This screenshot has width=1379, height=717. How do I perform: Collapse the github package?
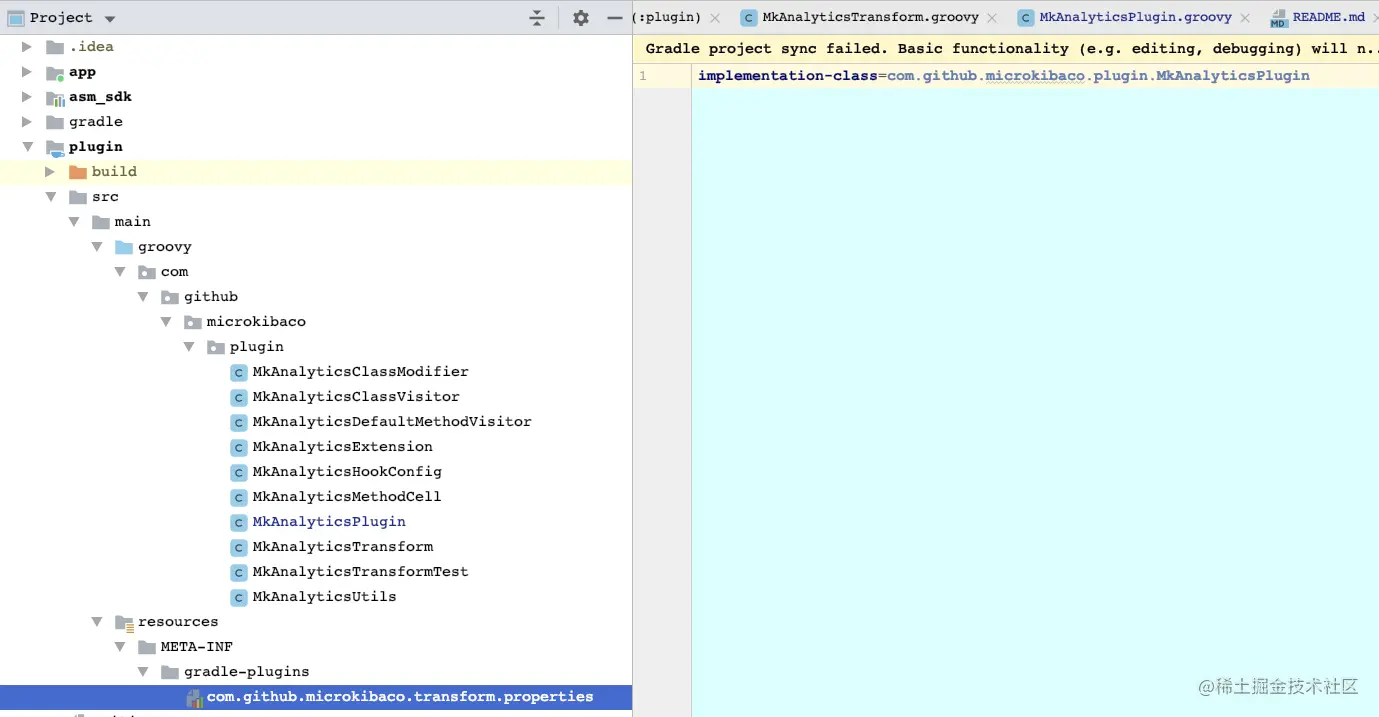(x=143, y=297)
